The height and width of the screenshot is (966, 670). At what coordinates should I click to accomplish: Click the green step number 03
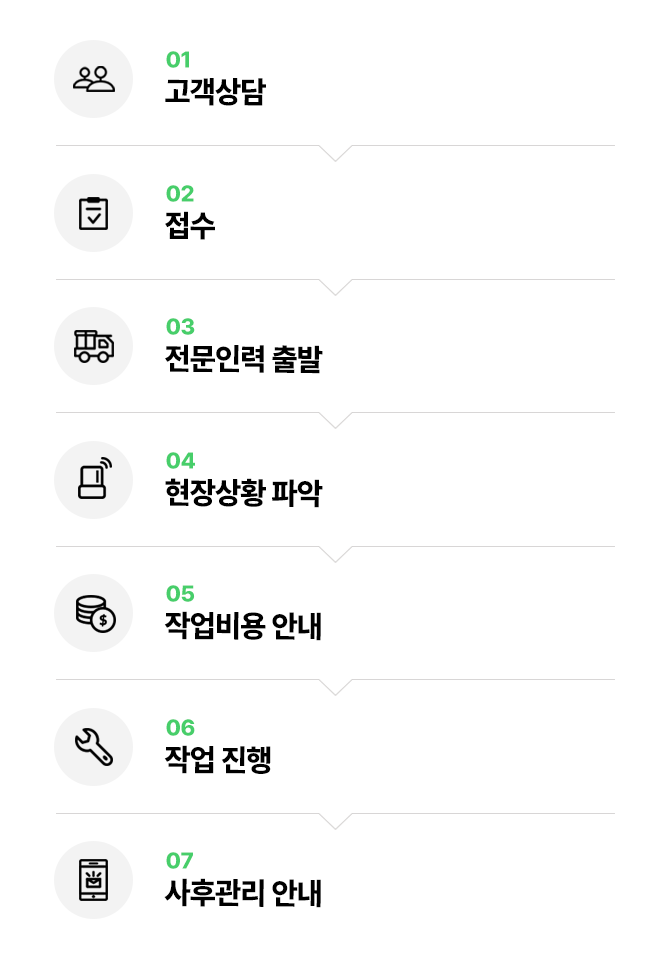180,327
